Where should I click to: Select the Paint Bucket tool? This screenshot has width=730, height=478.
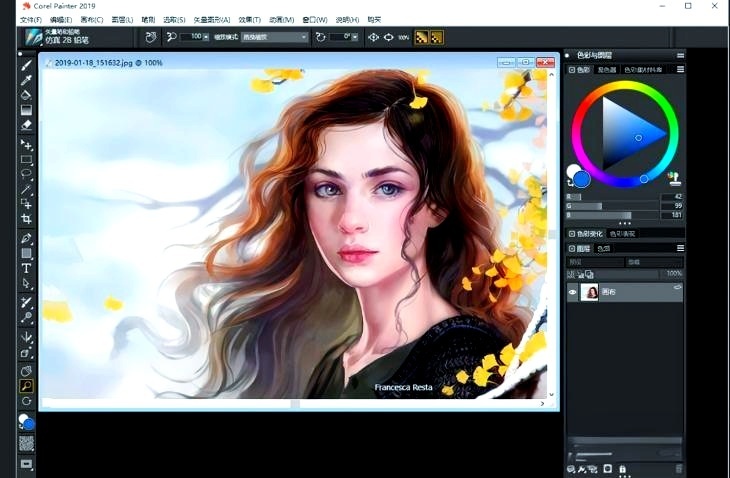26,95
